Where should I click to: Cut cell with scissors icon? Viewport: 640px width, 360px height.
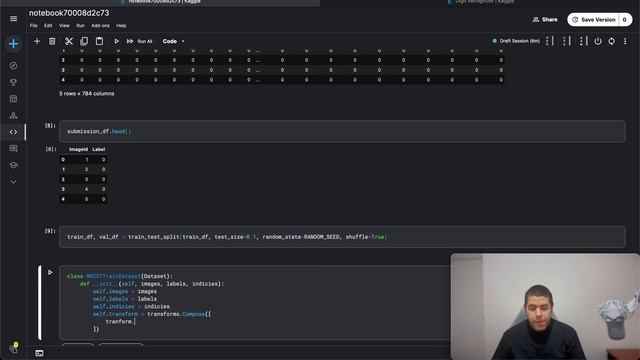click(x=69, y=41)
